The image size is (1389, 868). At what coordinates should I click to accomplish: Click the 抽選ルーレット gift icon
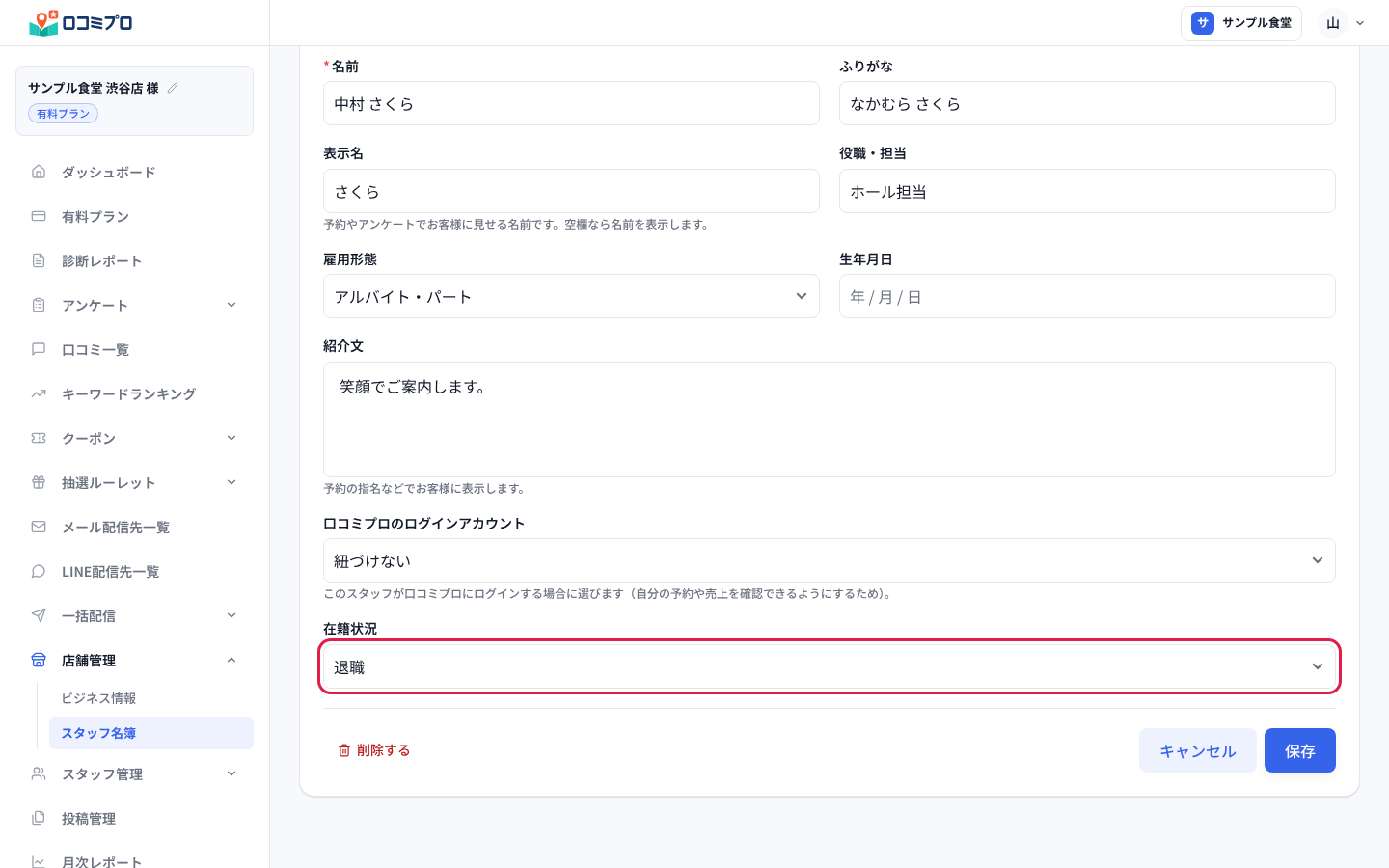pos(39,482)
